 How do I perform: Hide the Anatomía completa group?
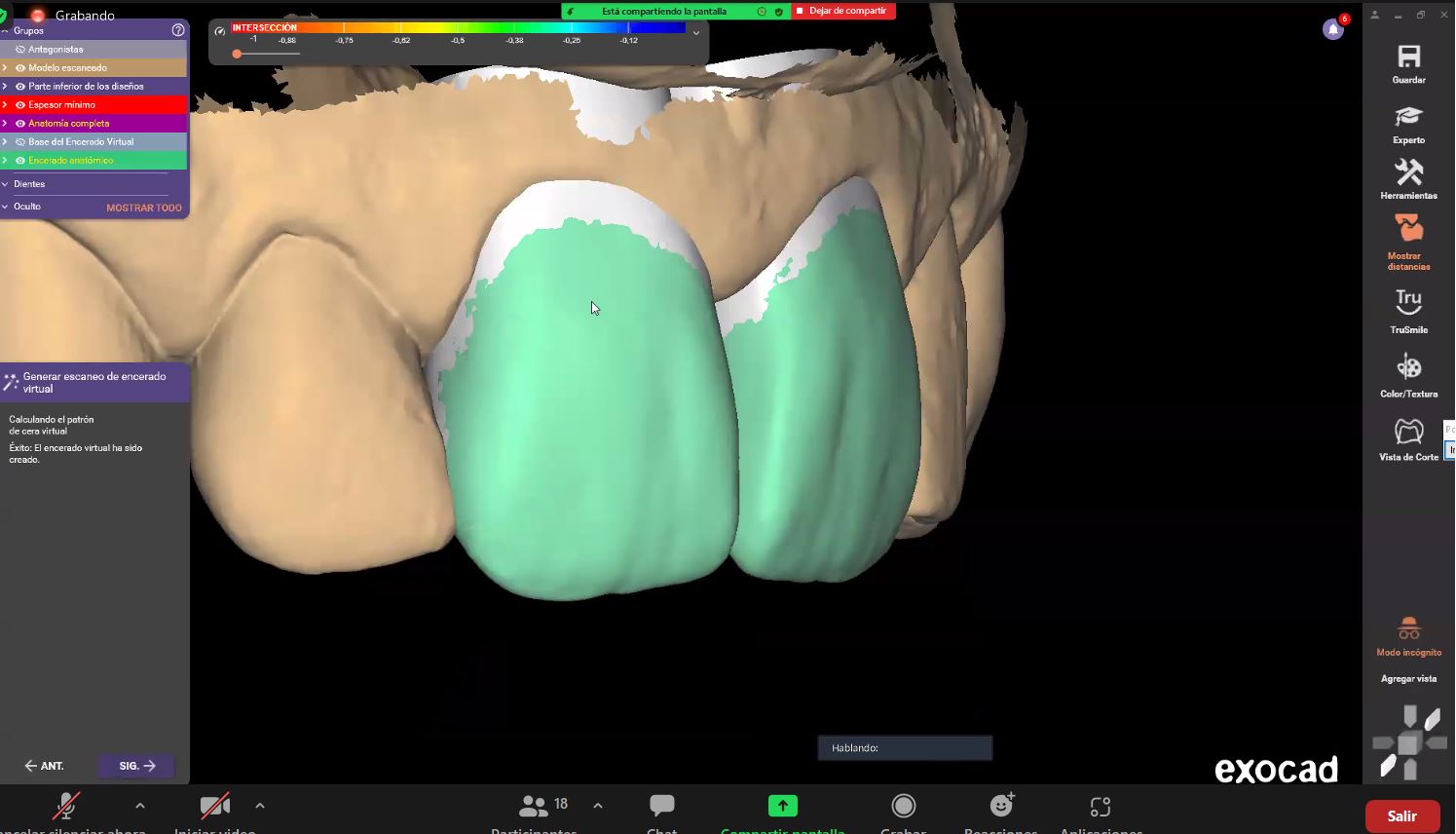pos(20,123)
